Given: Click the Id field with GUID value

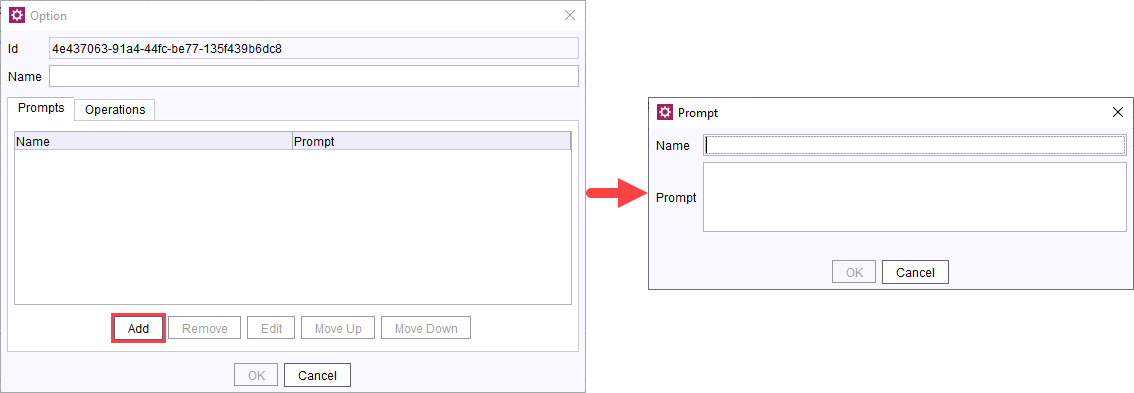Looking at the screenshot, I should (314, 48).
